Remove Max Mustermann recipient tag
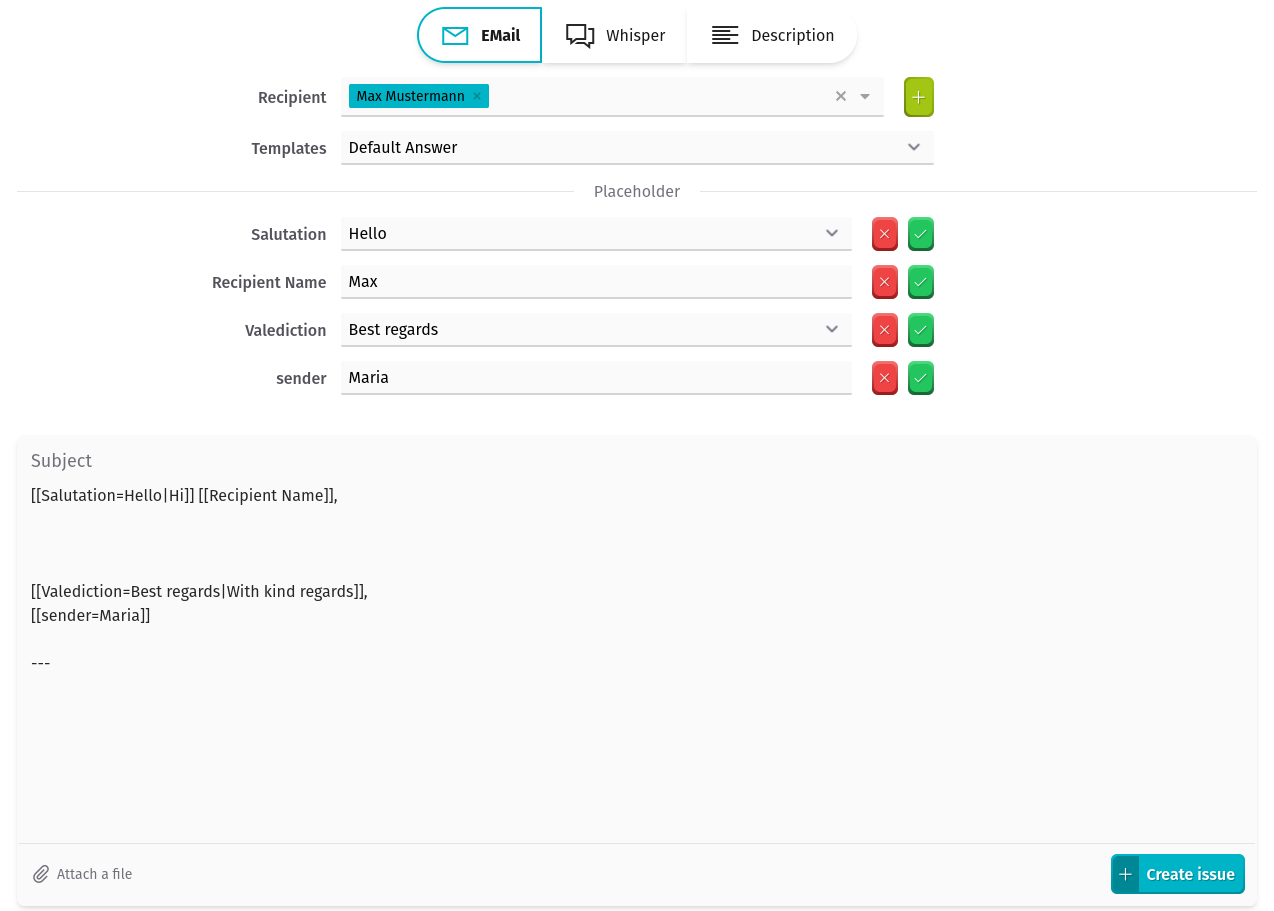The image size is (1274, 911). point(477,97)
